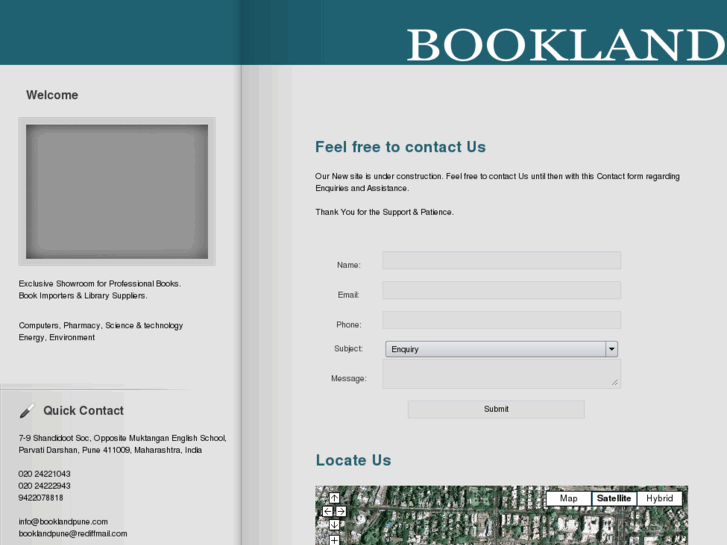The height and width of the screenshot is (545, 727).
Task: Focus the Phone input field
Action: point(501,320)
